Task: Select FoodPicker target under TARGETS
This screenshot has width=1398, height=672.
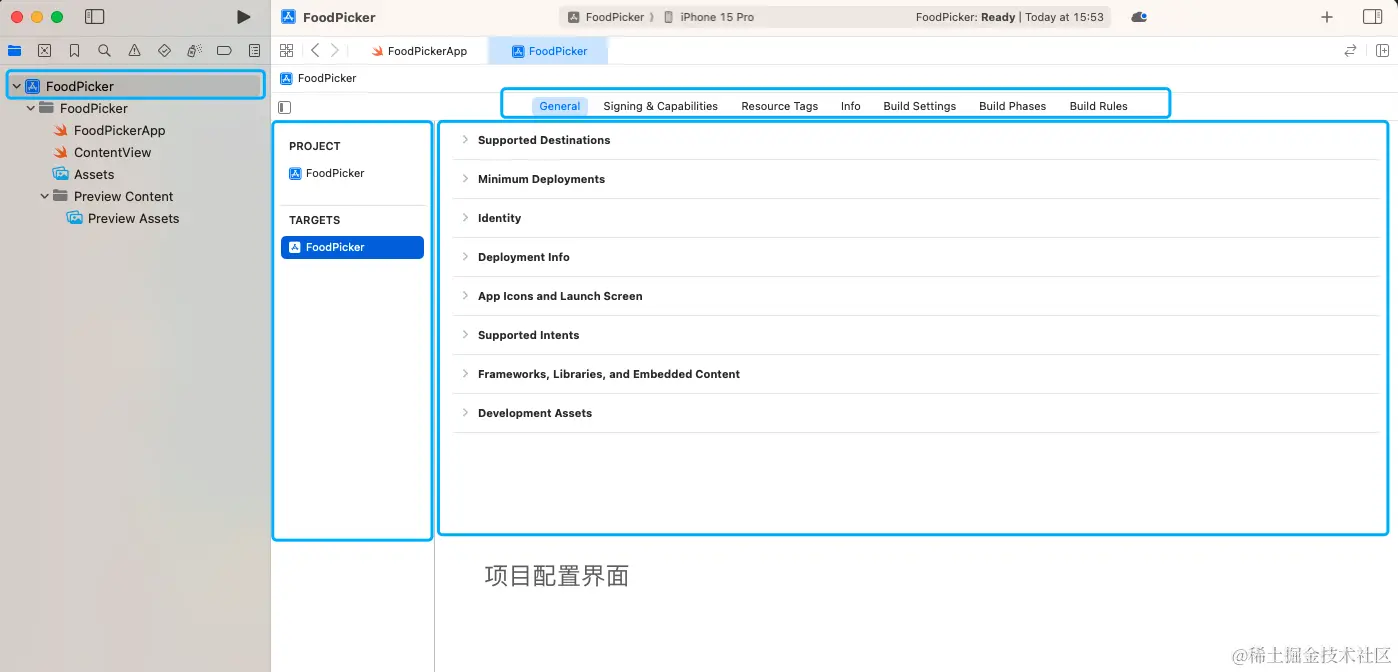Action: [352, 247]
